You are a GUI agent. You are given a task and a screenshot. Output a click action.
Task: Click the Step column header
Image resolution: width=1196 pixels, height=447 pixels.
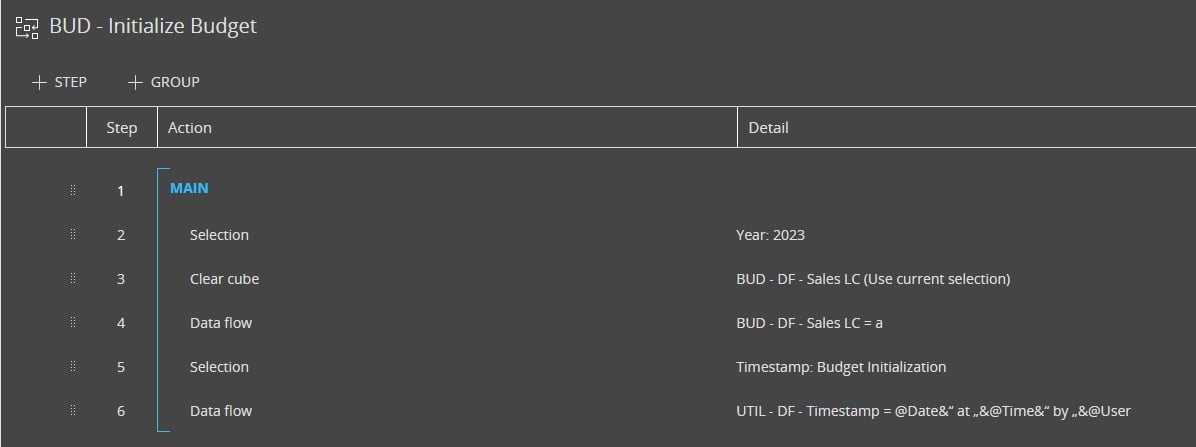[121, 128]
